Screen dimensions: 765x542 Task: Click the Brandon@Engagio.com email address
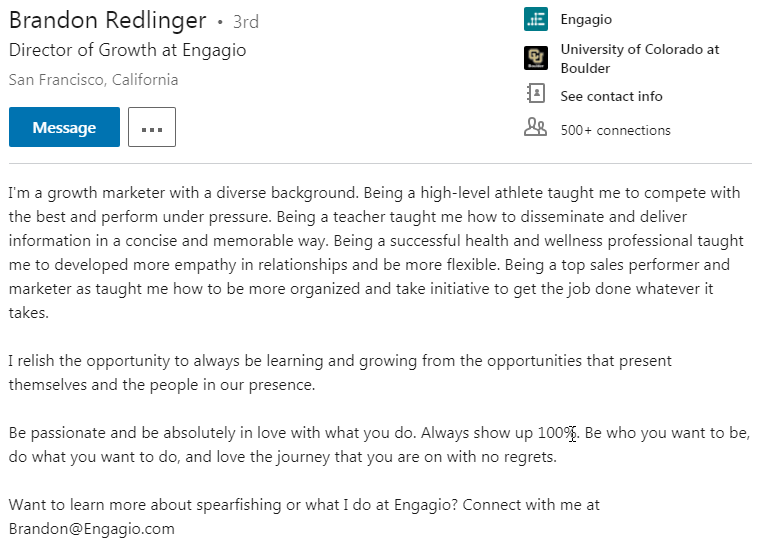pos(92,528)
